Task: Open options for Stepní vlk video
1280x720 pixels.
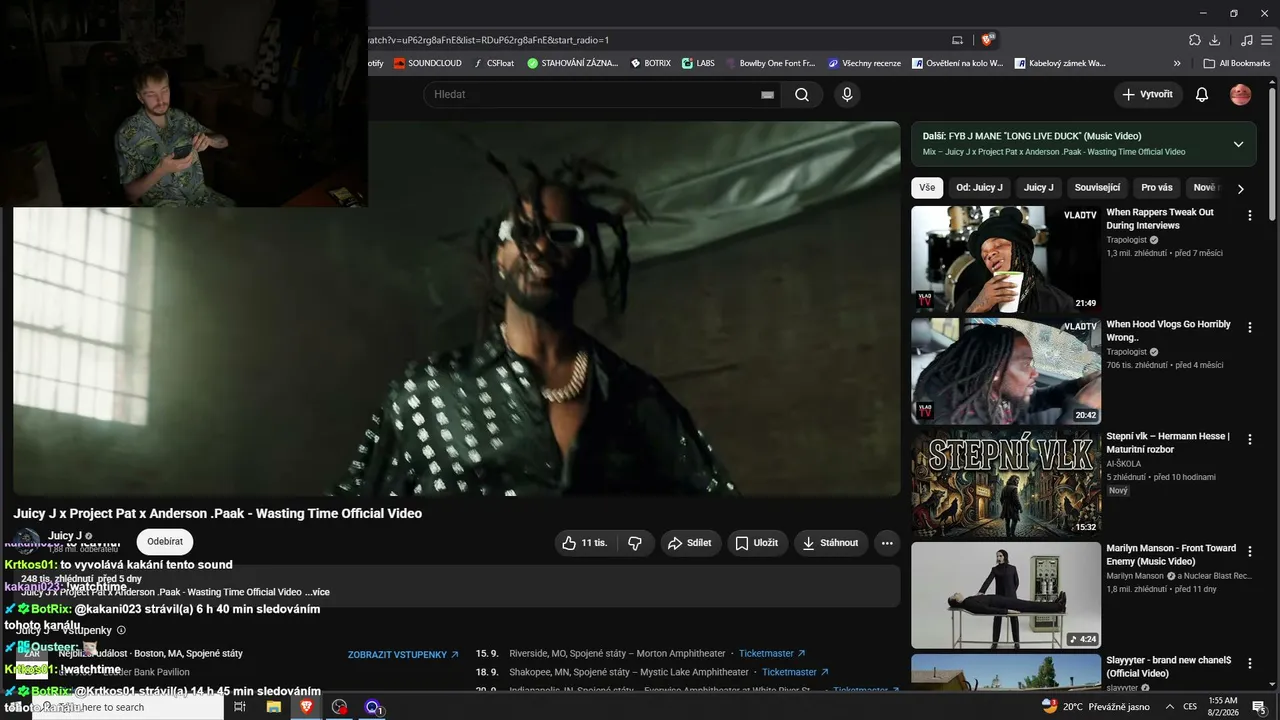Action: (x=1249, y=439)
